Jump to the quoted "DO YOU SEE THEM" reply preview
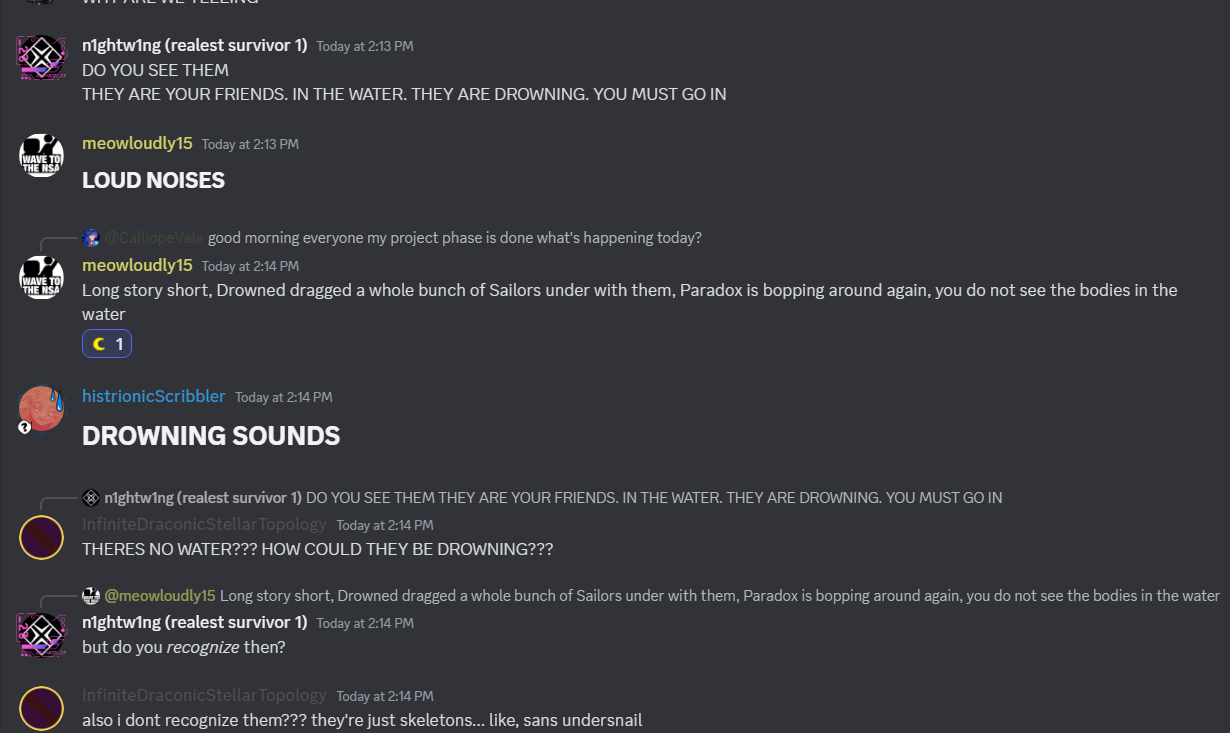The width and height of the screenshot is (1230, 733). tap(653, 498)
